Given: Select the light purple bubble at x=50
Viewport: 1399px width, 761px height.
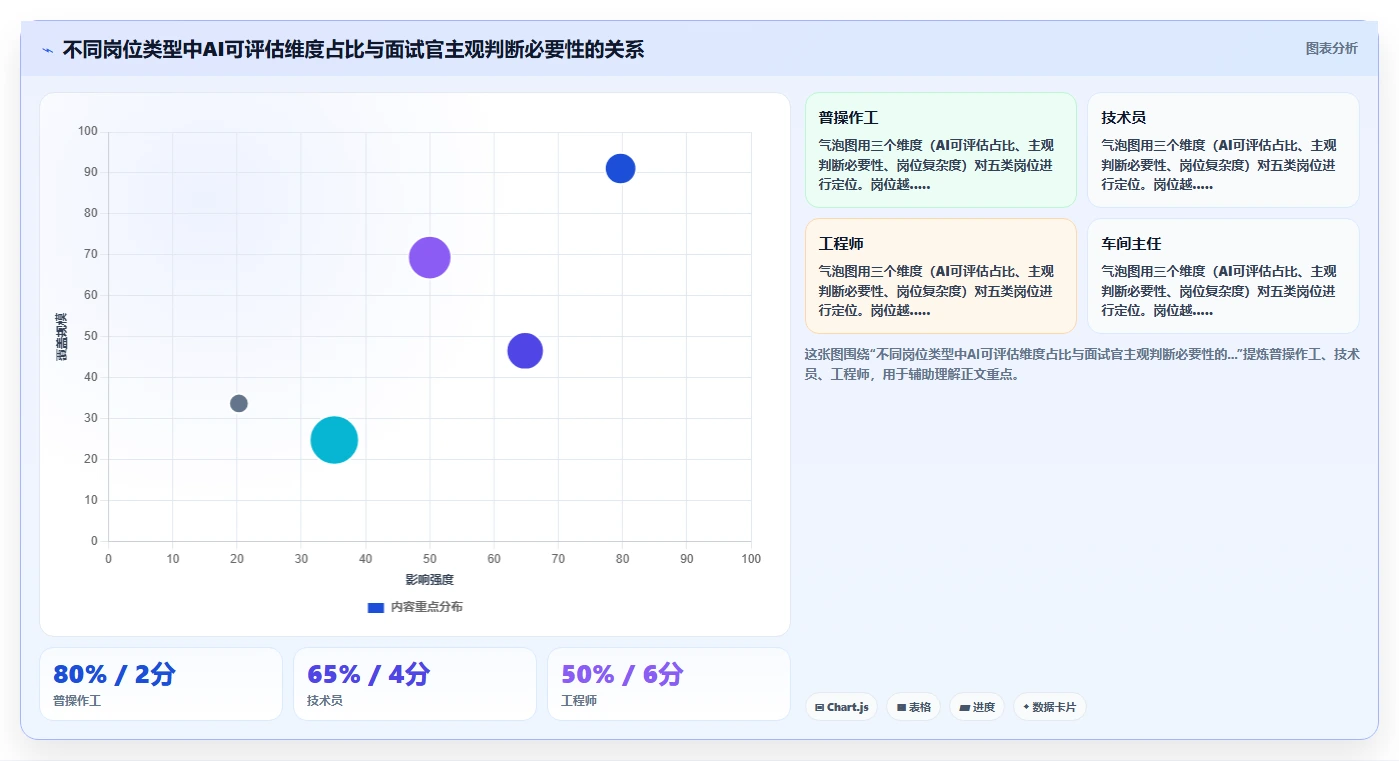Looking at the screenshot, I should pos(430,257).
